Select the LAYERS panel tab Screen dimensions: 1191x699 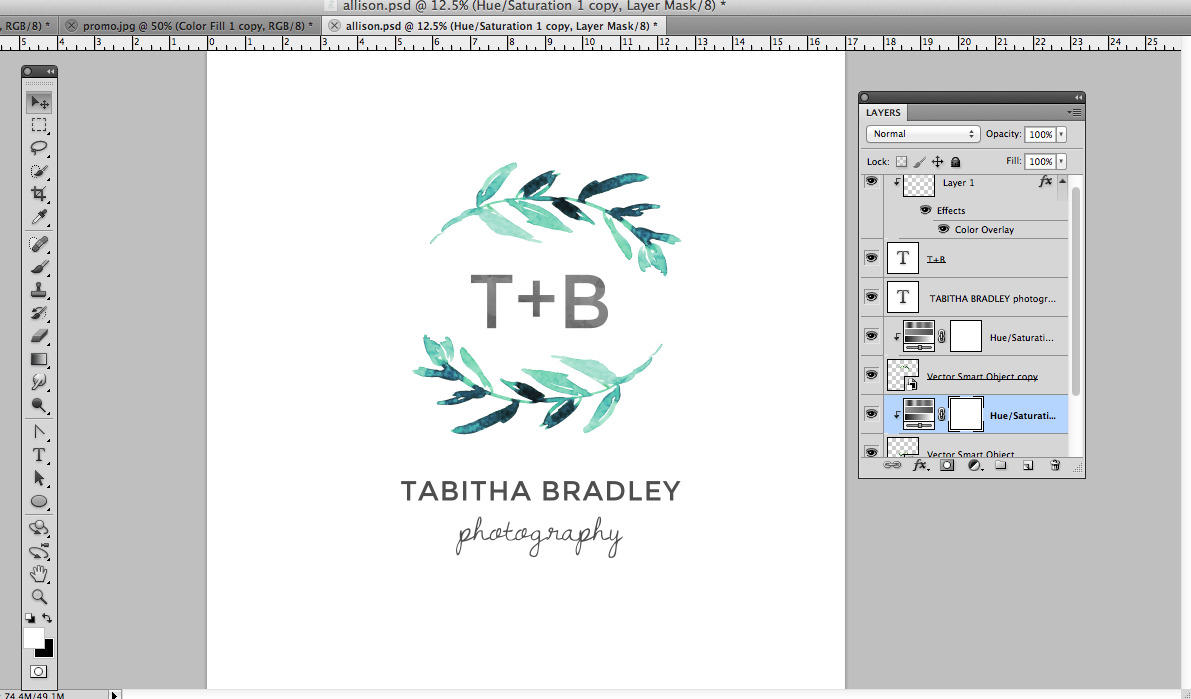tap(883, 112)
